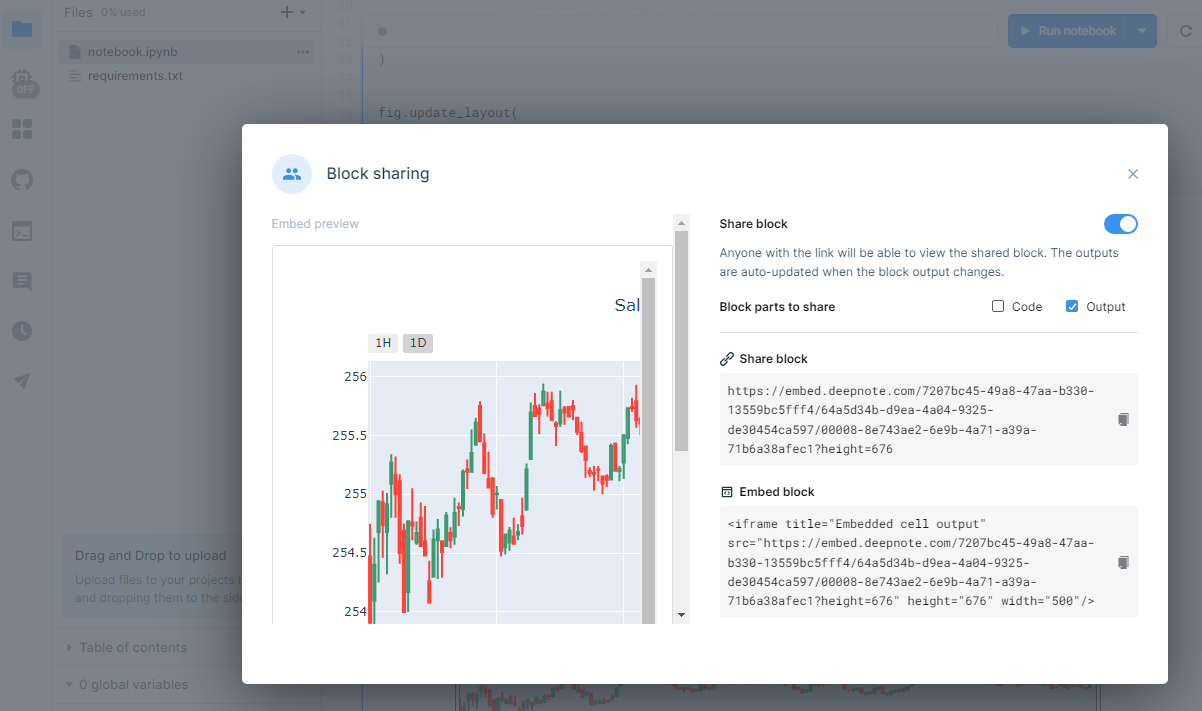This screenshot has height=711, width=1202.
Task: Click the 'Embed preview' label
Action: pyautogui.click(x=315, y=224)
